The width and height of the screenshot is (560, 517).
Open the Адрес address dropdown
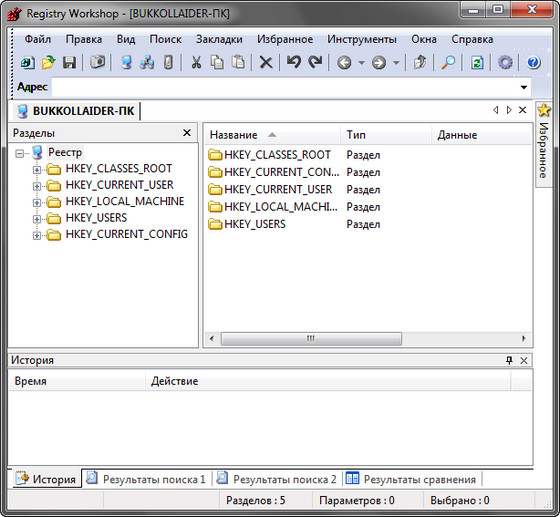pyautogui.click(x=524, y=87)
